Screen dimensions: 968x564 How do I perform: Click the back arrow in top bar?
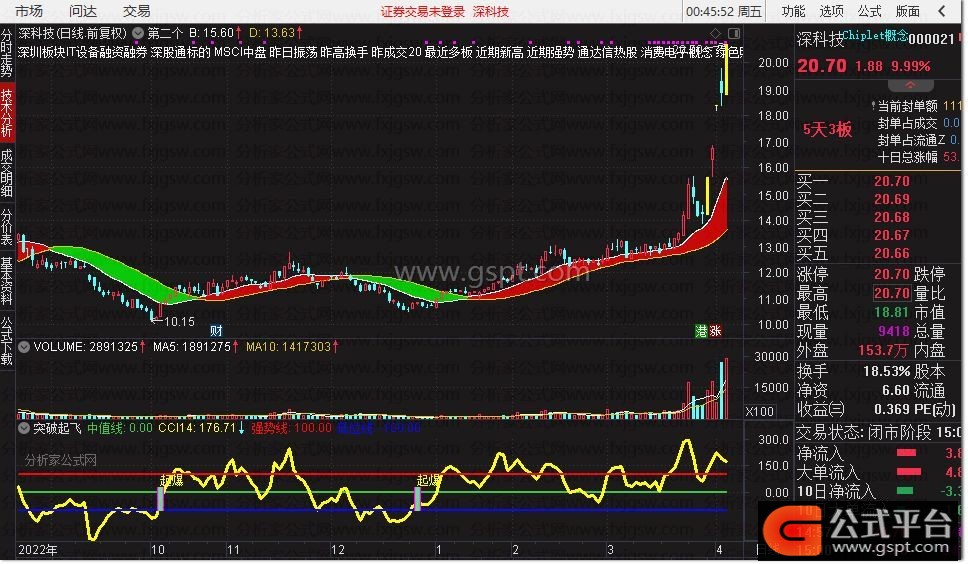tap(942, 11)
